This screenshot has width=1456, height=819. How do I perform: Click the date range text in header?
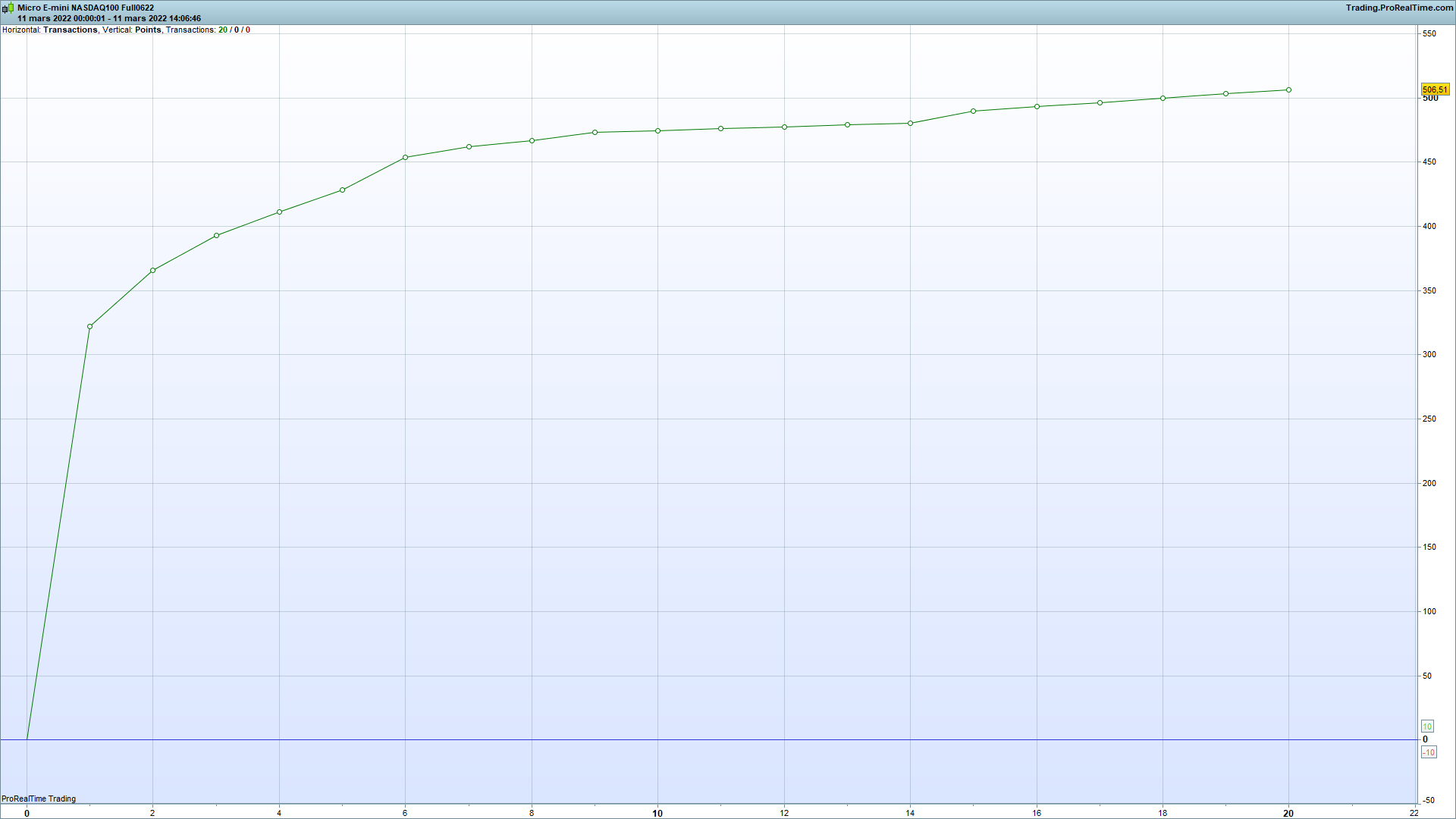coord(109,18)
